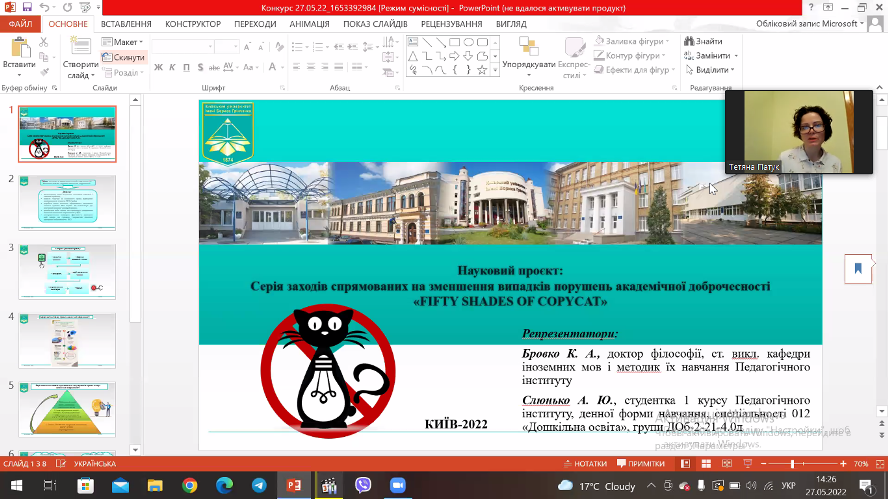Click the Скинути reset button
This screenshot has width=888, height=499.
coord(123,57)
